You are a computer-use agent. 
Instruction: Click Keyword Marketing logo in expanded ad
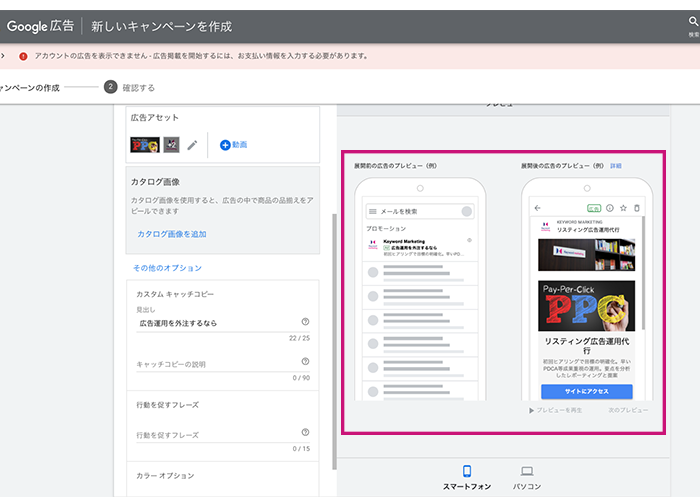click(546, 226)
